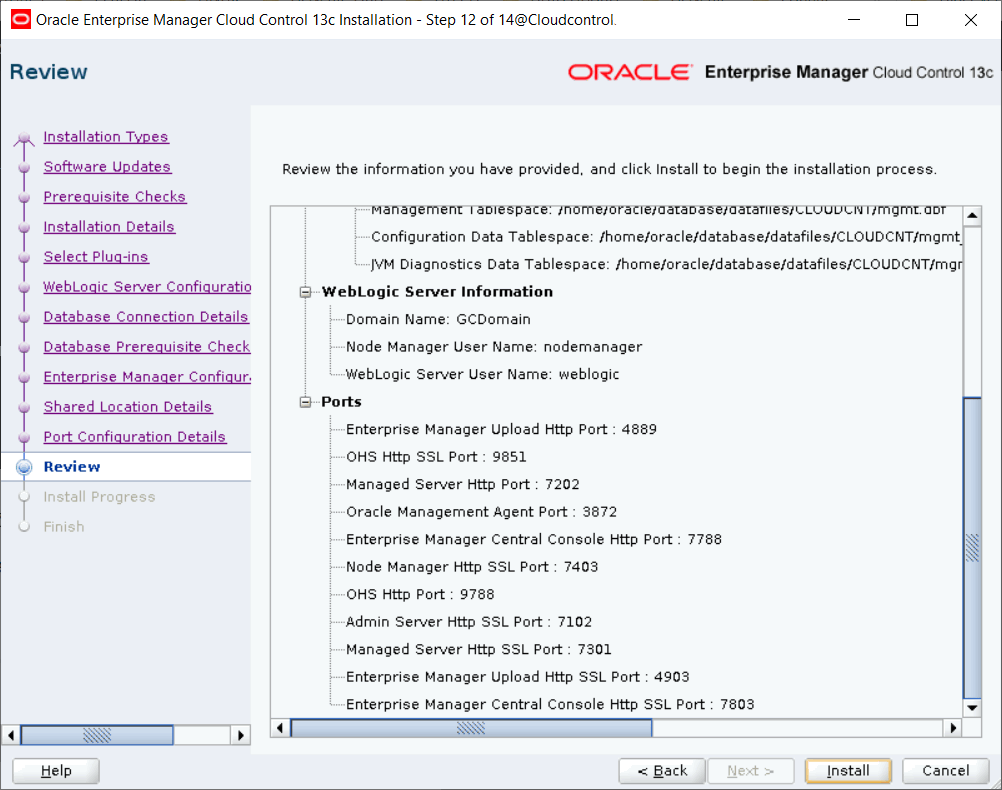Select the Node Manager User Name row
The height and width of the screenshot is (790, 1002).
tap(494, 347)
